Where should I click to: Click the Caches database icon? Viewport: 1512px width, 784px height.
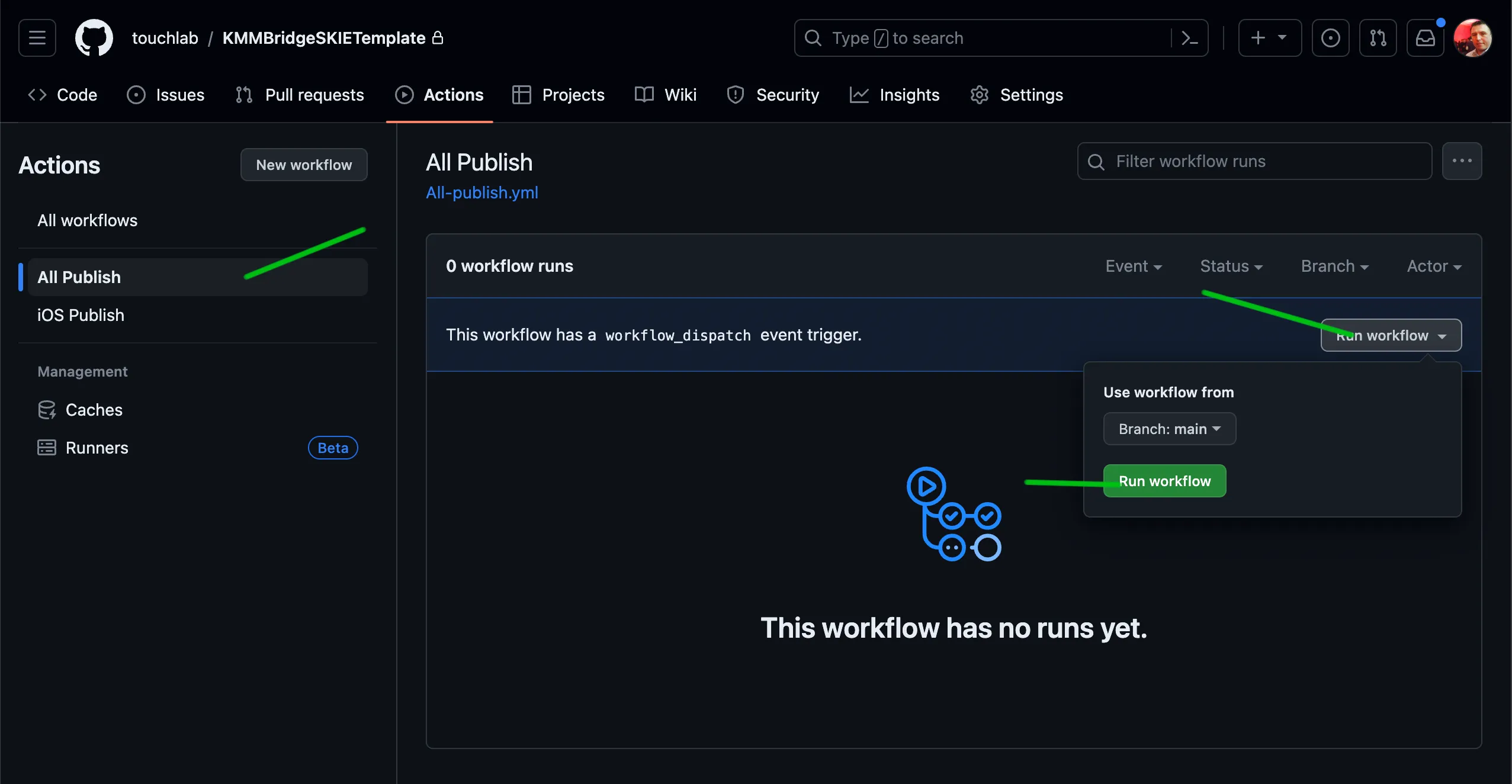point(47,410)
